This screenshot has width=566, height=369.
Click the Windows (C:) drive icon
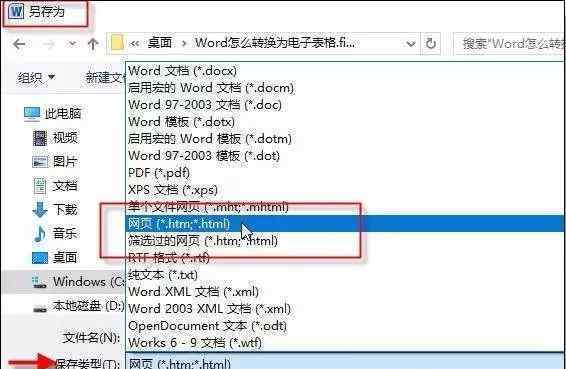39,282
